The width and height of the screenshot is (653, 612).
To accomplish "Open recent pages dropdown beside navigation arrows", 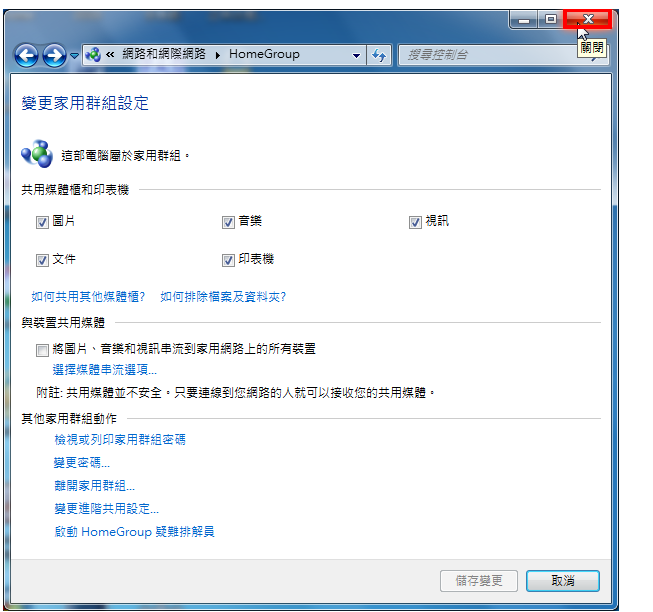I will [x=75, y=55].
